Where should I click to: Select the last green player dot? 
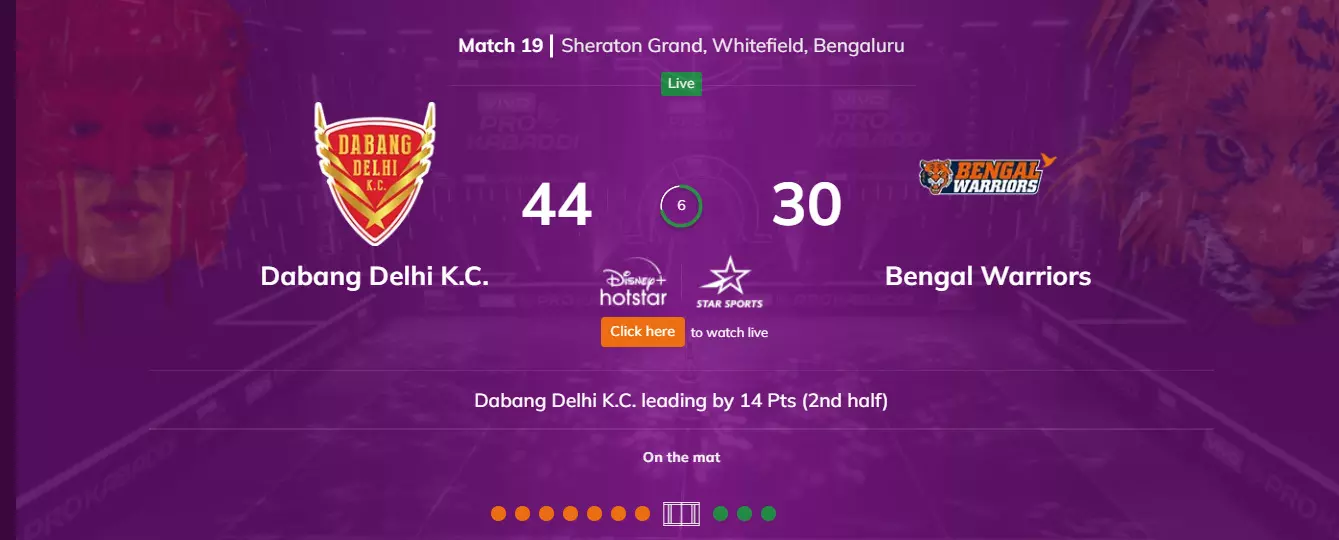coord(768,514)
